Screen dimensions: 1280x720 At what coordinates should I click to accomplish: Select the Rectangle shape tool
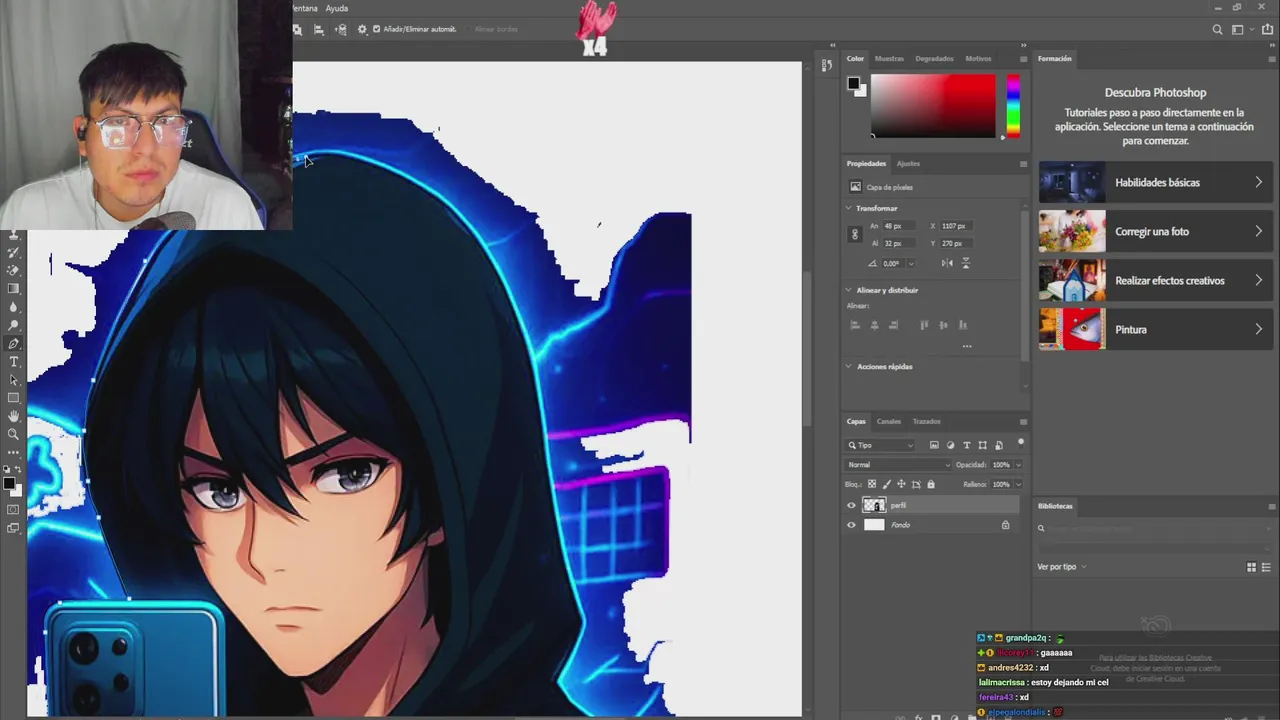coord(14,398)
